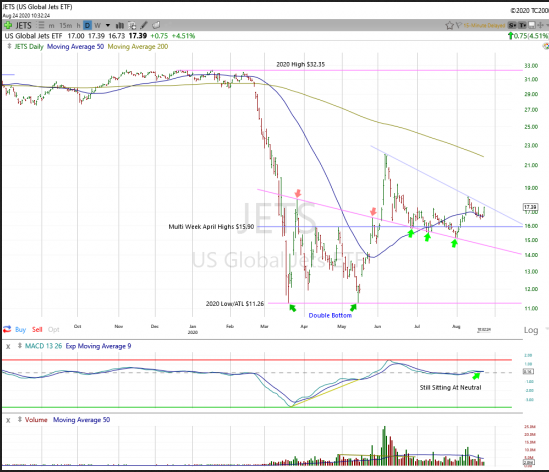Click the Aug date axis label
The height and width of the screenshot is (472, 549).
pos(456,326)
